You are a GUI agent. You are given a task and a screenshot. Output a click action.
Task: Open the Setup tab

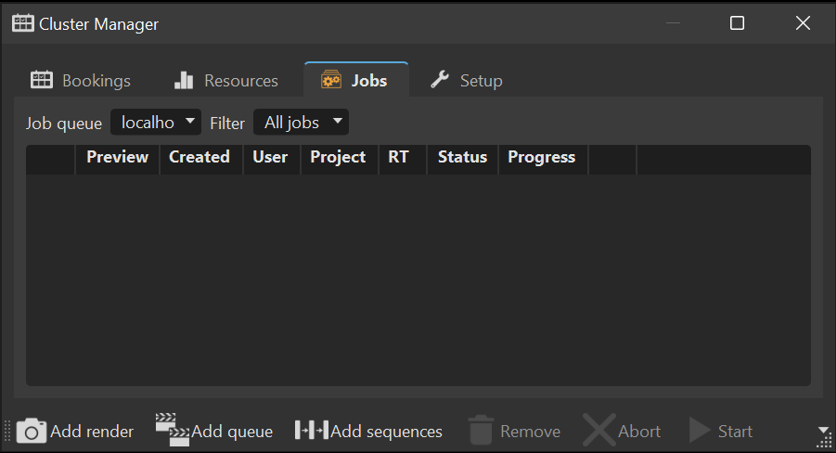pyautogui.click(x=466, y=80)
